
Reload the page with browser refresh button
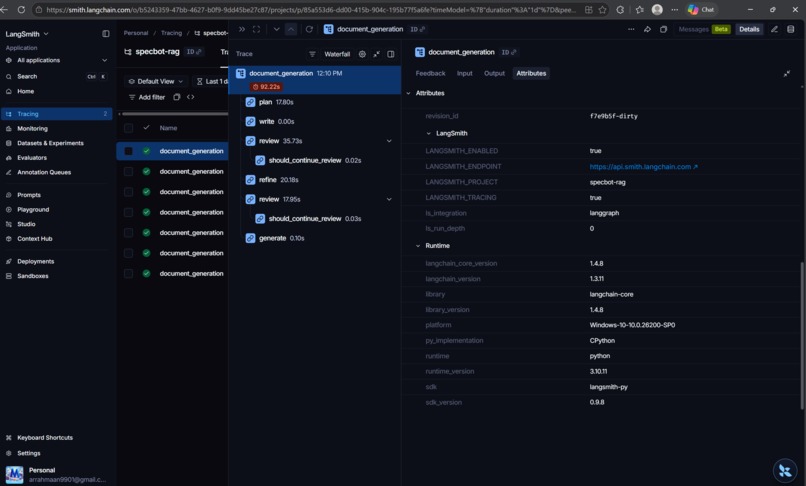pos(21,9)
